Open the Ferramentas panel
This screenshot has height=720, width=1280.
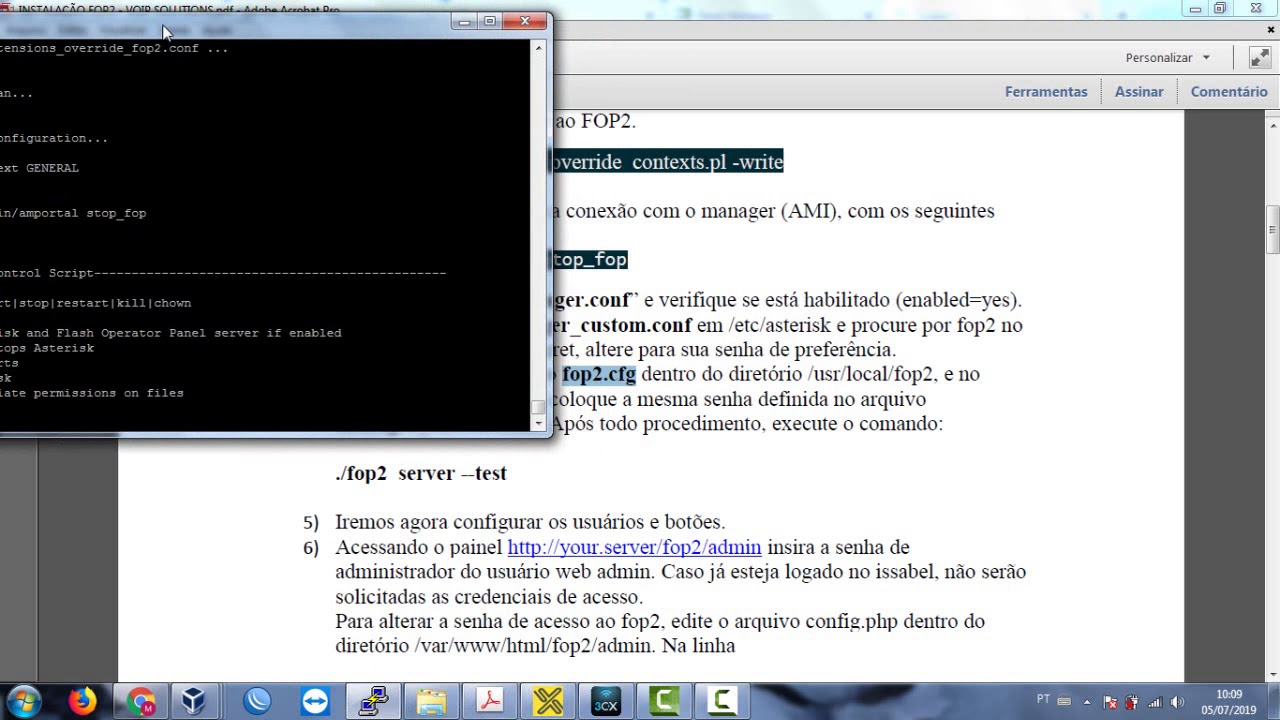(1046, 92)
